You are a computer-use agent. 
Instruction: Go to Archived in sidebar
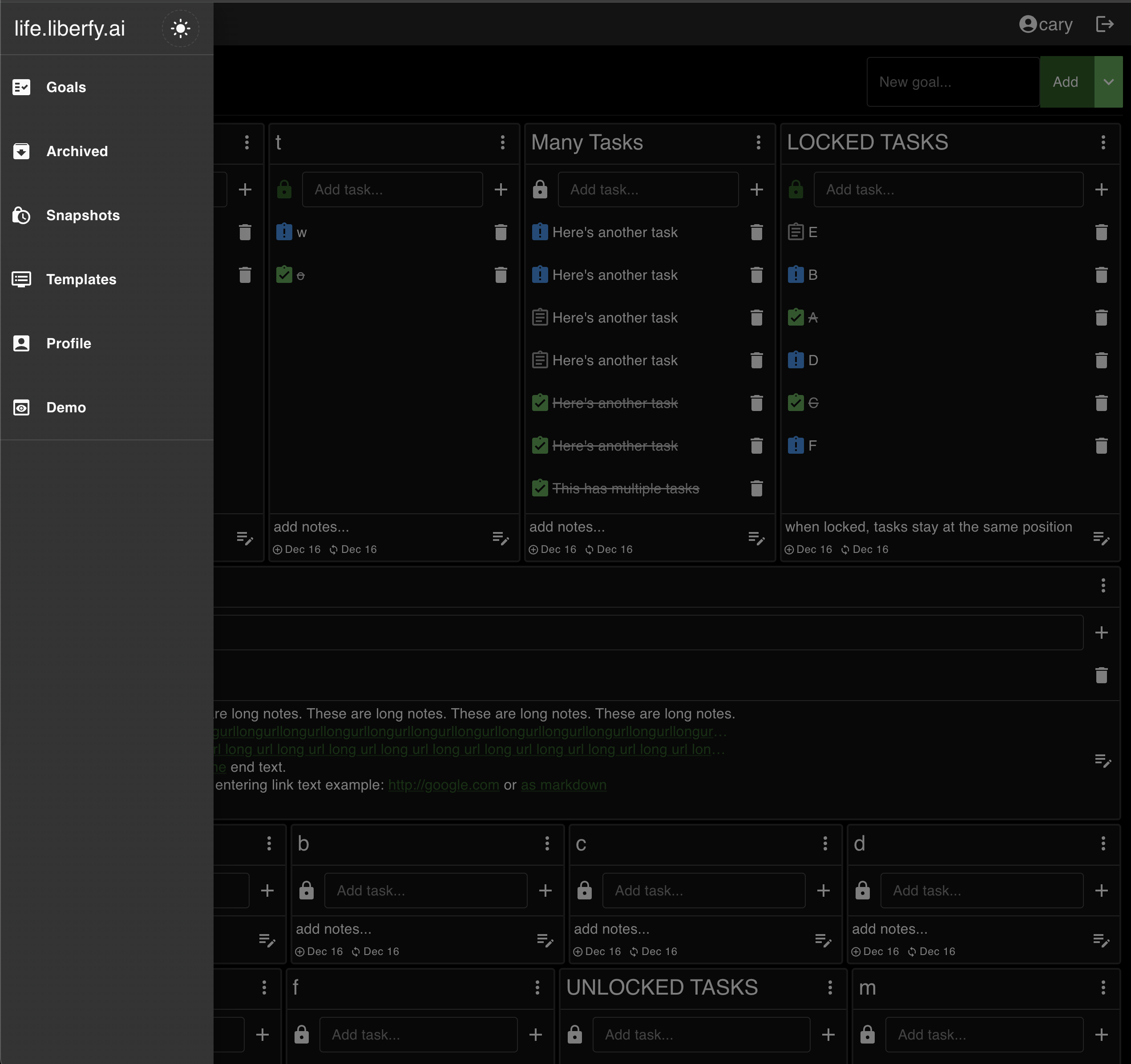coord(77,151)
